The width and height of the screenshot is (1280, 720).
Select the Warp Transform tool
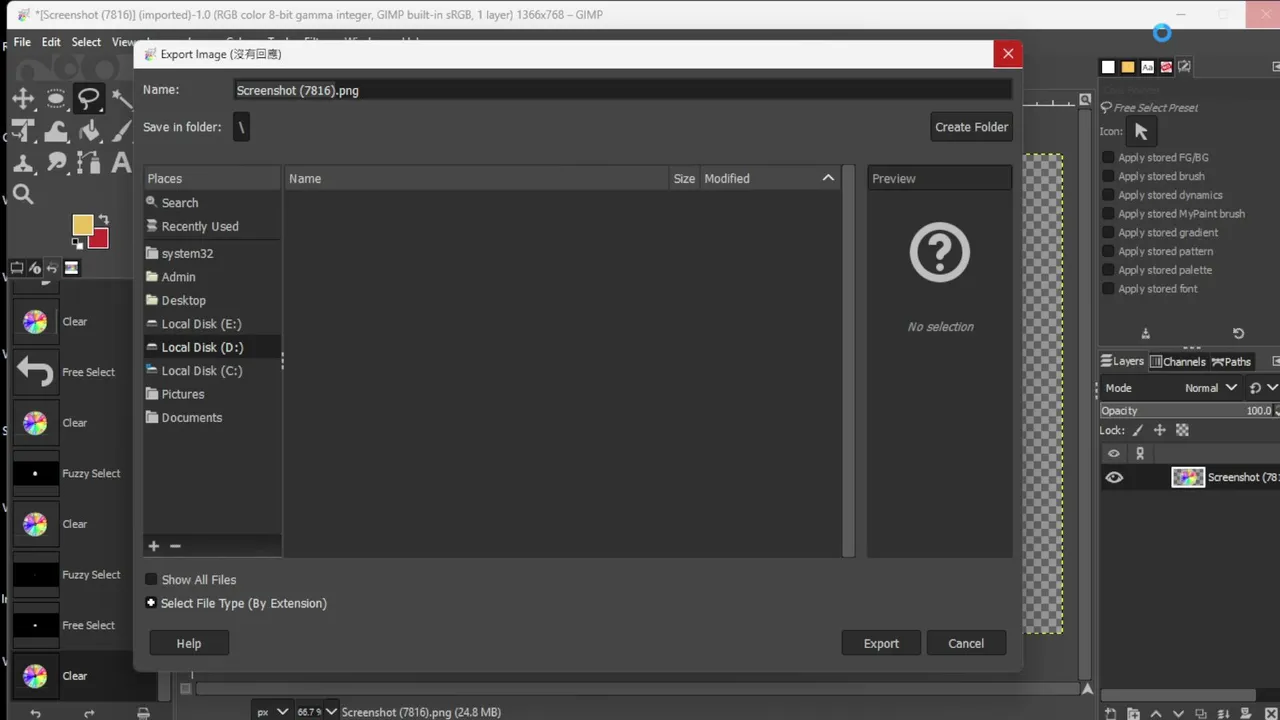click(56, 131)
